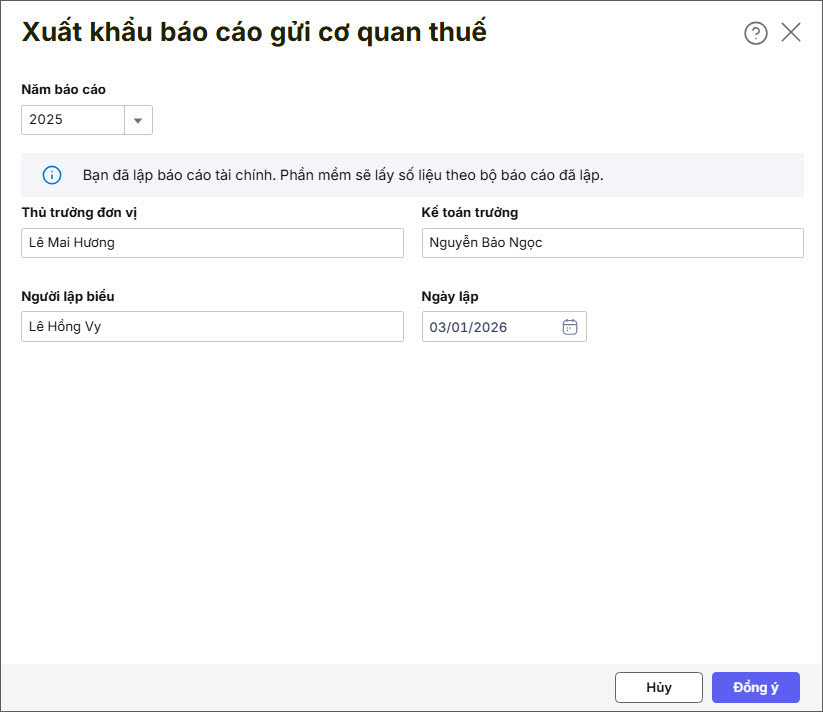Open the help question mark icon
This screenshot has height=712, width=823.
click(755, 33)
